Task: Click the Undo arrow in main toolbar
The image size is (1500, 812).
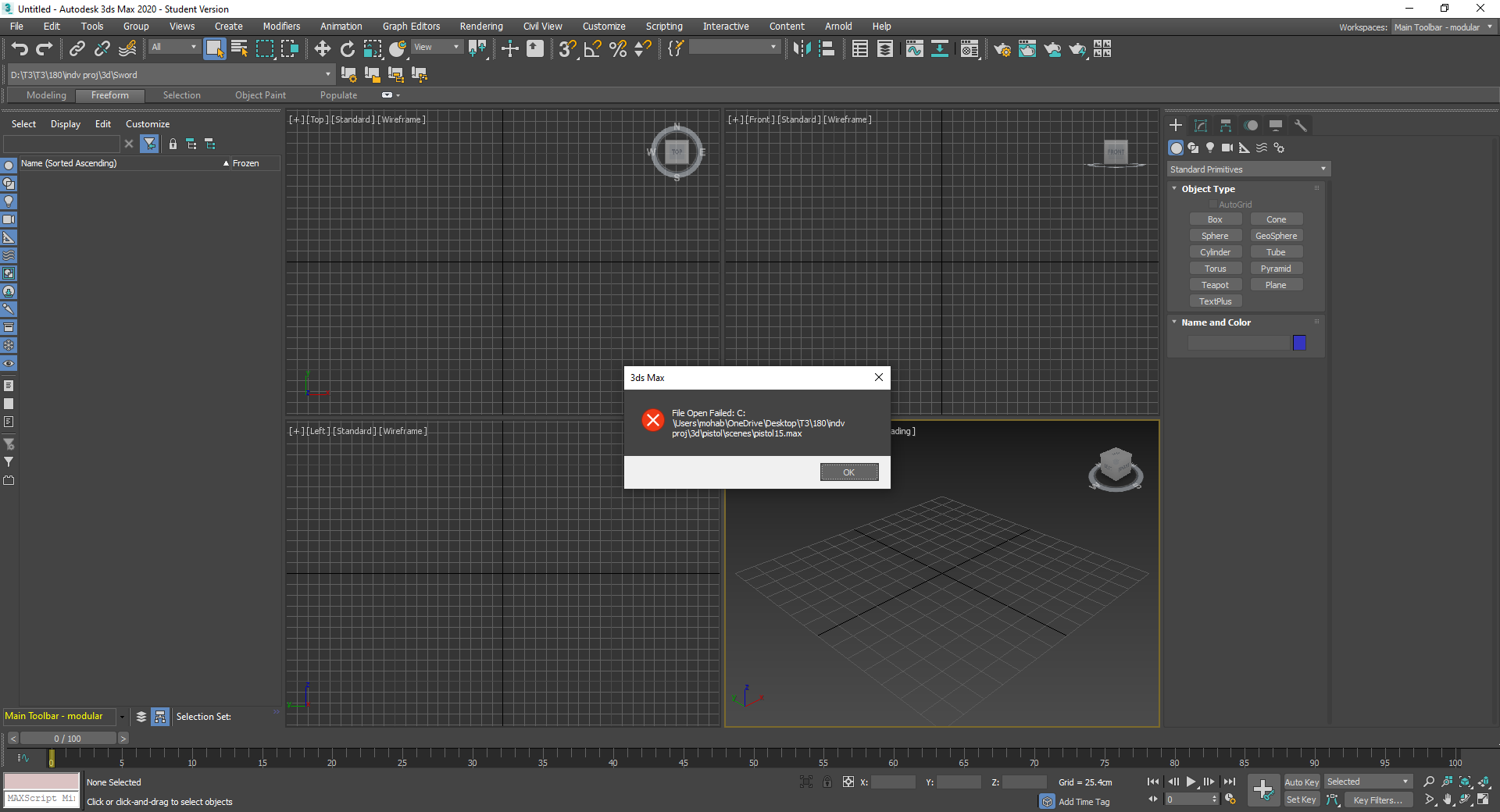Action: coord(19,49)
